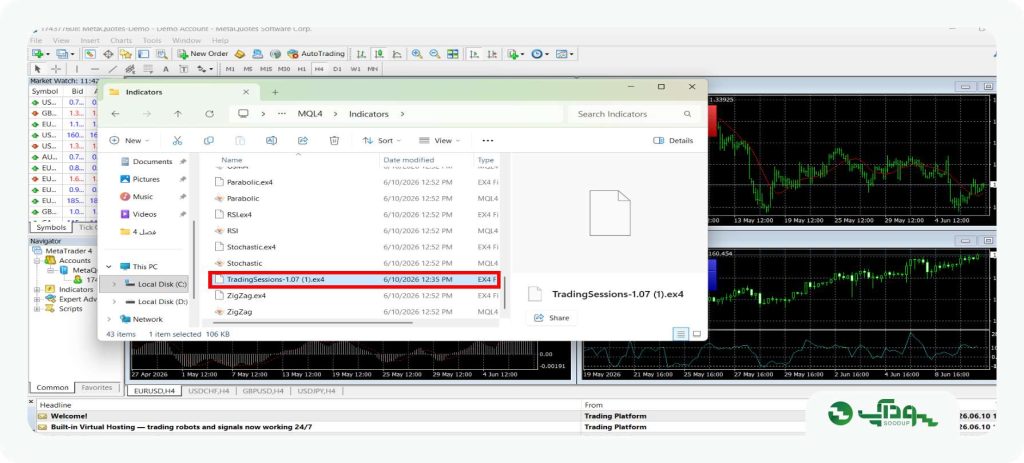This screenshot has height=463, width=1024.
Task: Select the cursor arrow tool
Action: click(38, 69)
